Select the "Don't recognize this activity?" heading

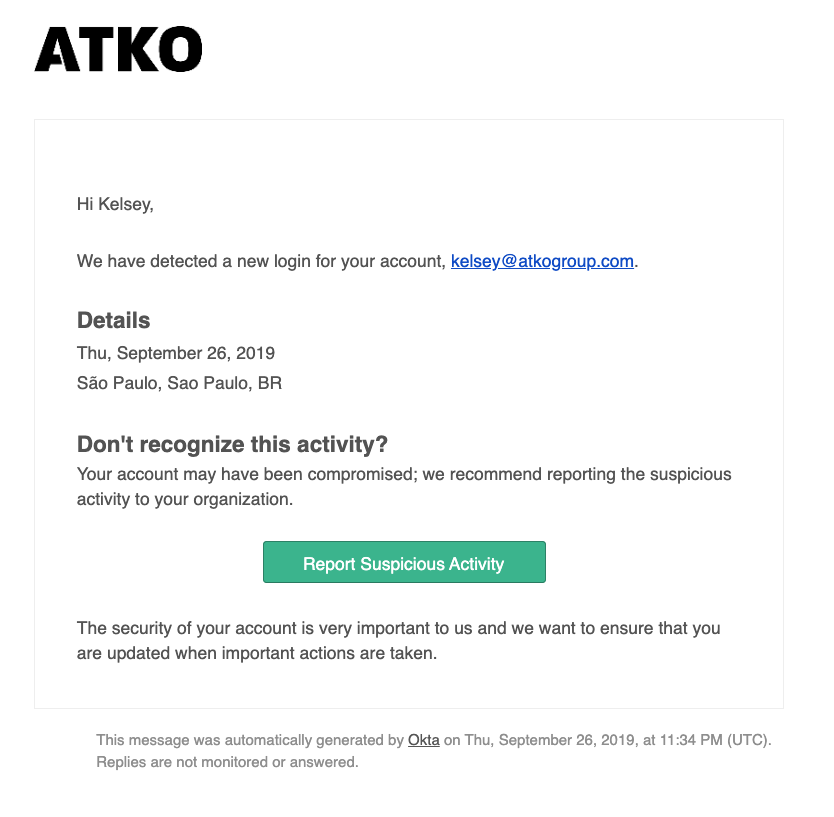coord(232,445)
